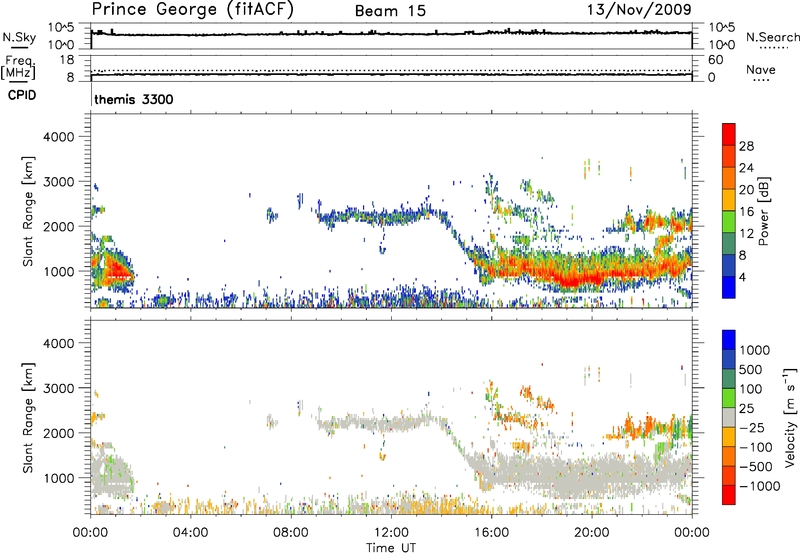Select the 'Time UT' axis title

click(391, 548)
